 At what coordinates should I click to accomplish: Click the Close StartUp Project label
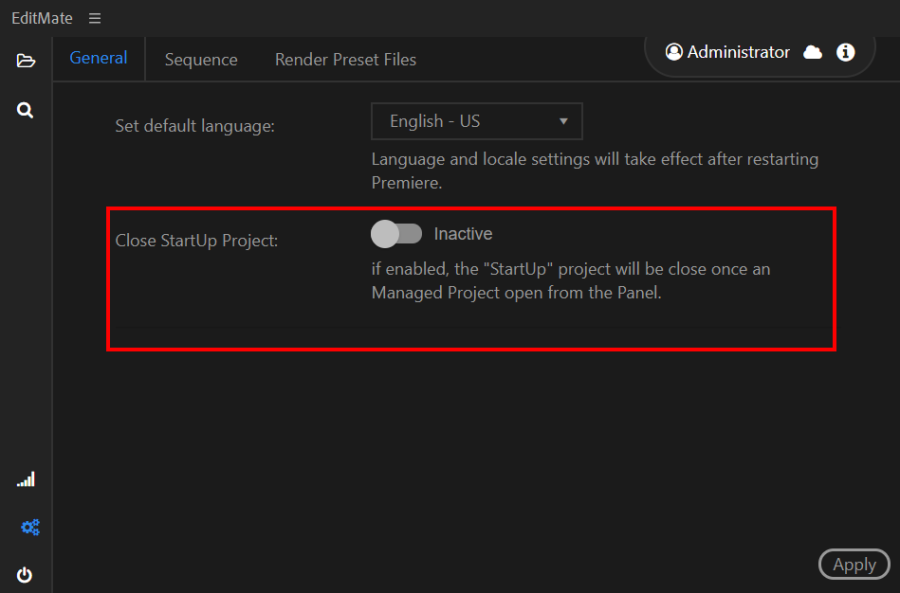[x=196, y=241]
